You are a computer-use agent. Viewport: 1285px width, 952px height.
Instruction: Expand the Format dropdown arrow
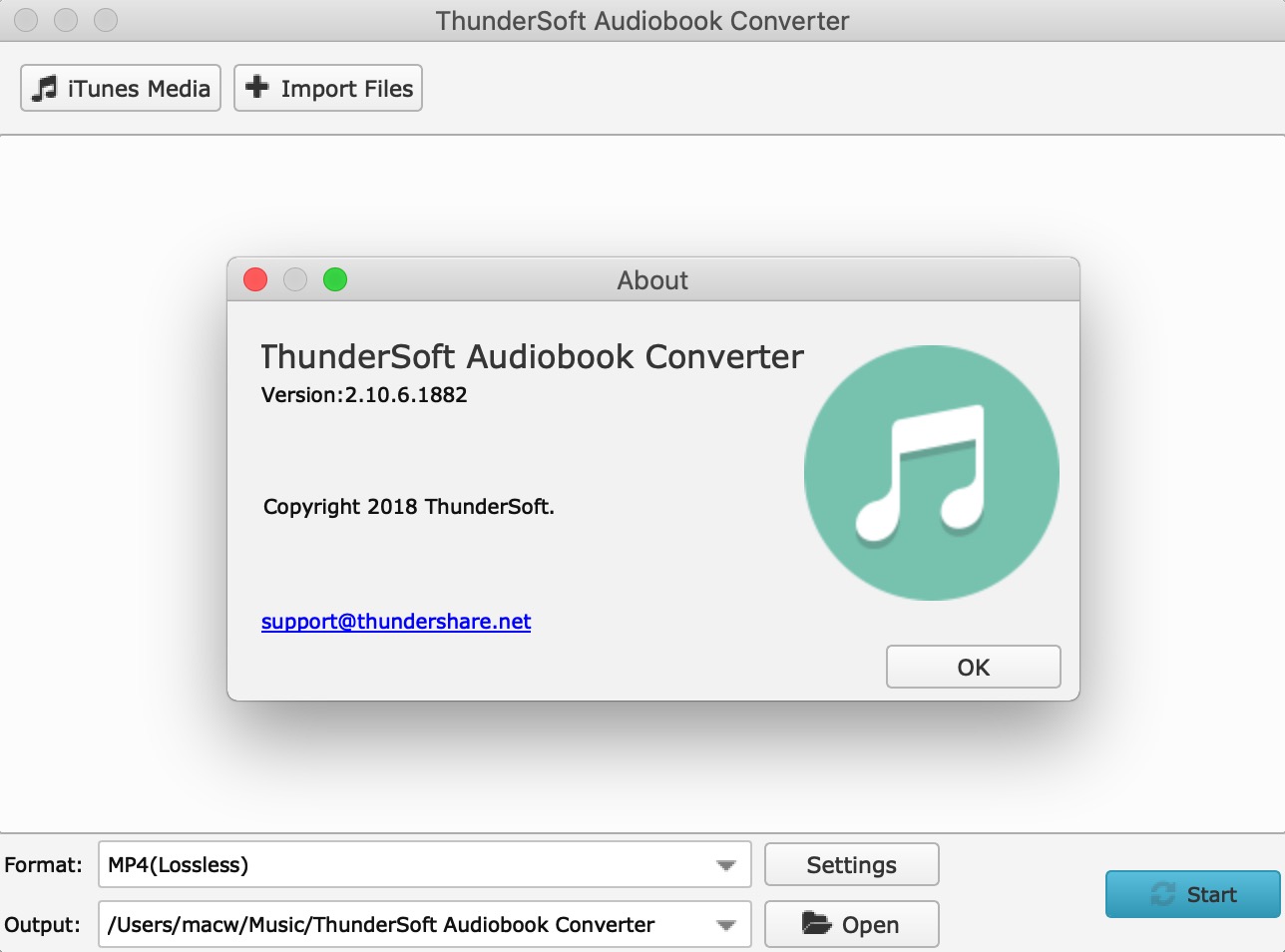[726, 865]
